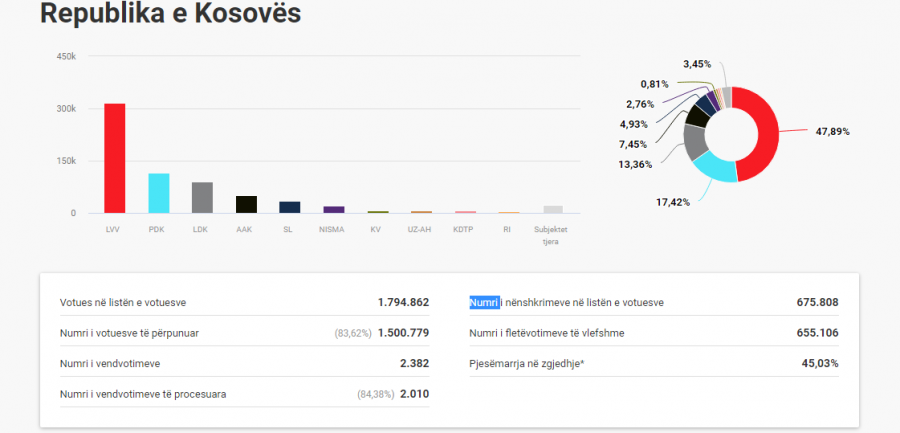This screenshot has width=900, height=433.
Task: Click the 47,89% donut label
Action: coord(832,132)
